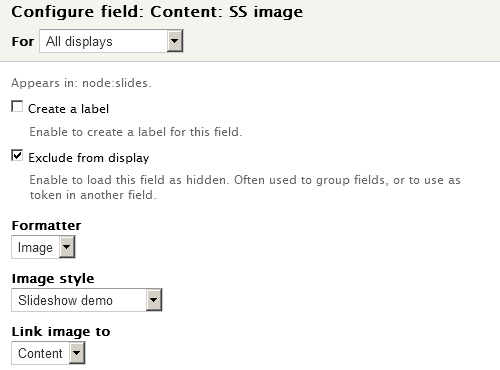
Task: Click 'Enable to create a label' description
Action: 136,132
